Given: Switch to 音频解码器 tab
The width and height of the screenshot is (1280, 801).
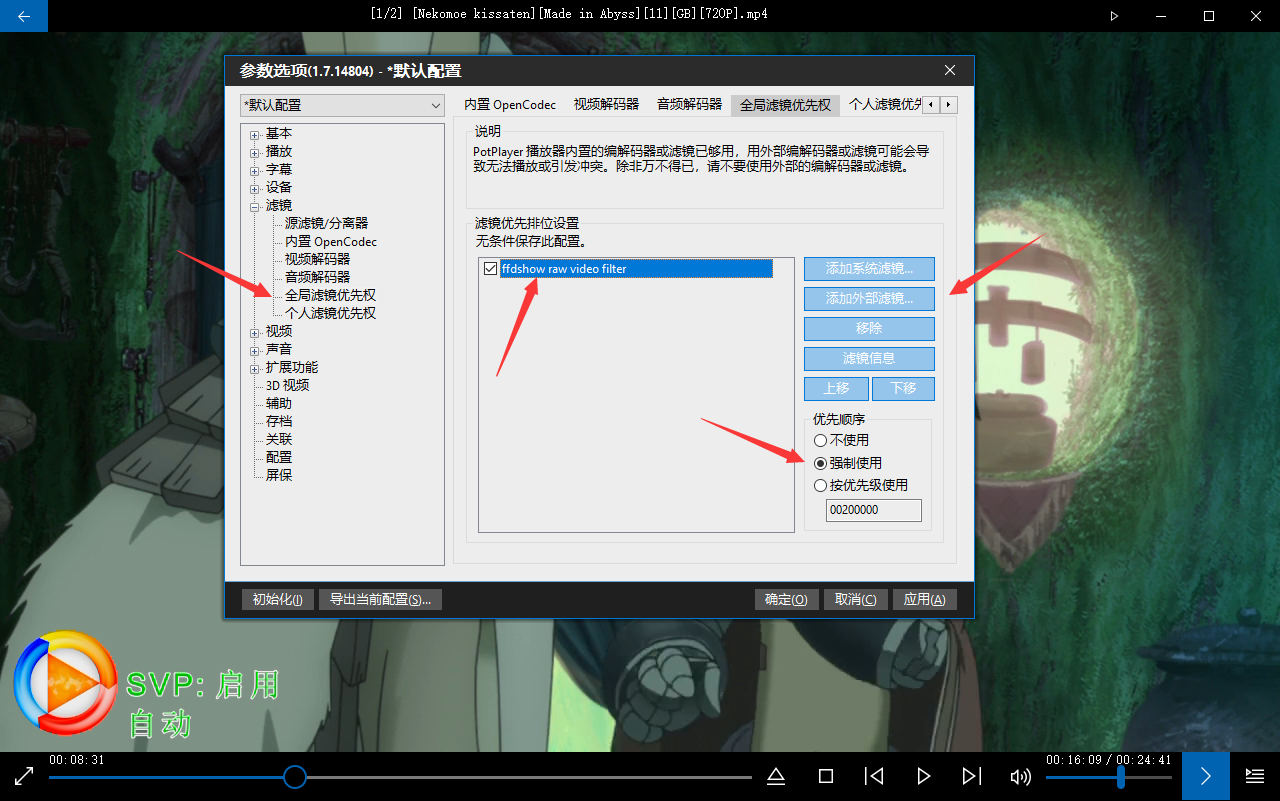Looking at the screenshot, I should click(689, 104).
